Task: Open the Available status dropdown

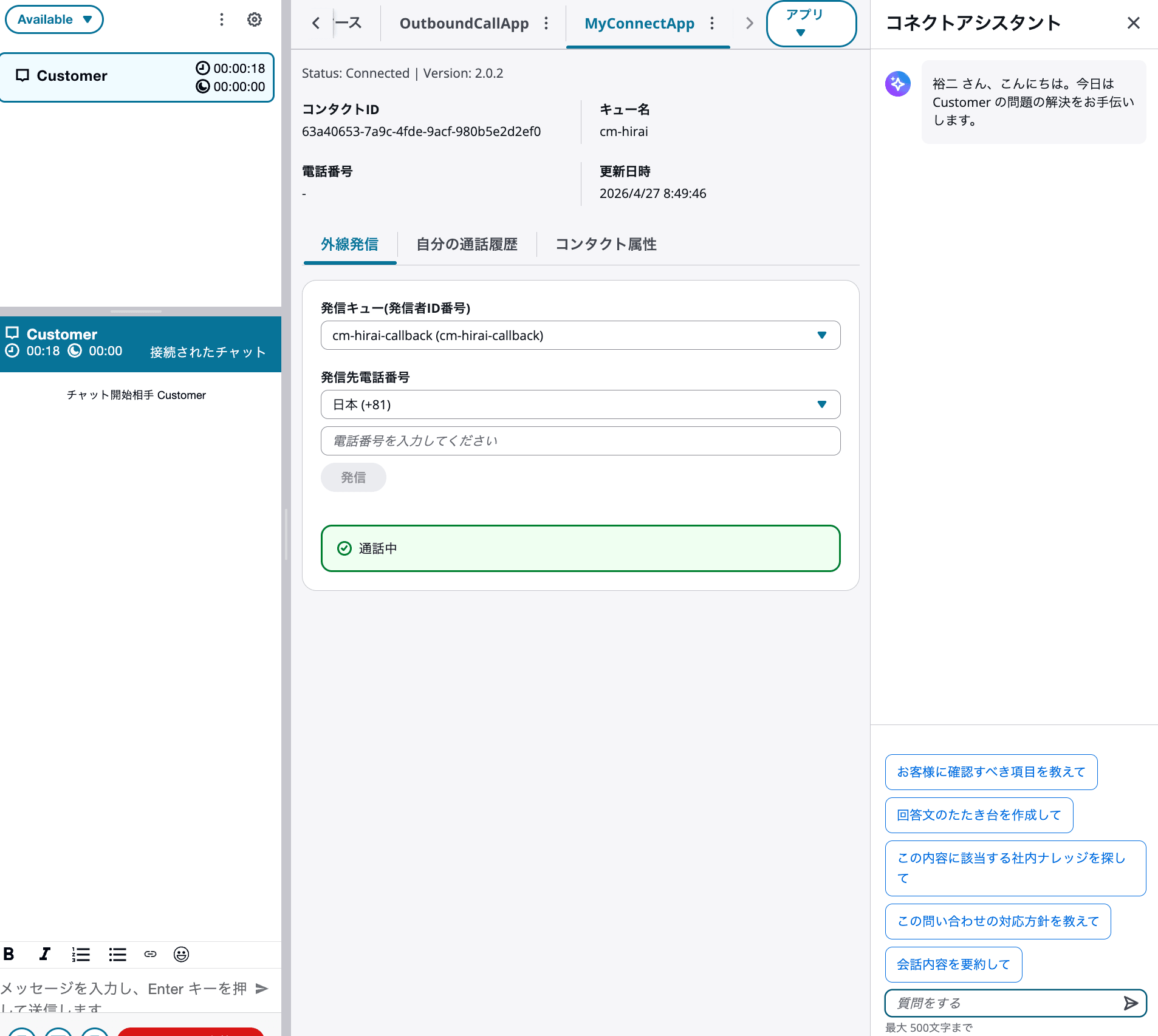Action: pyautogui.click(x=53, y=19)
